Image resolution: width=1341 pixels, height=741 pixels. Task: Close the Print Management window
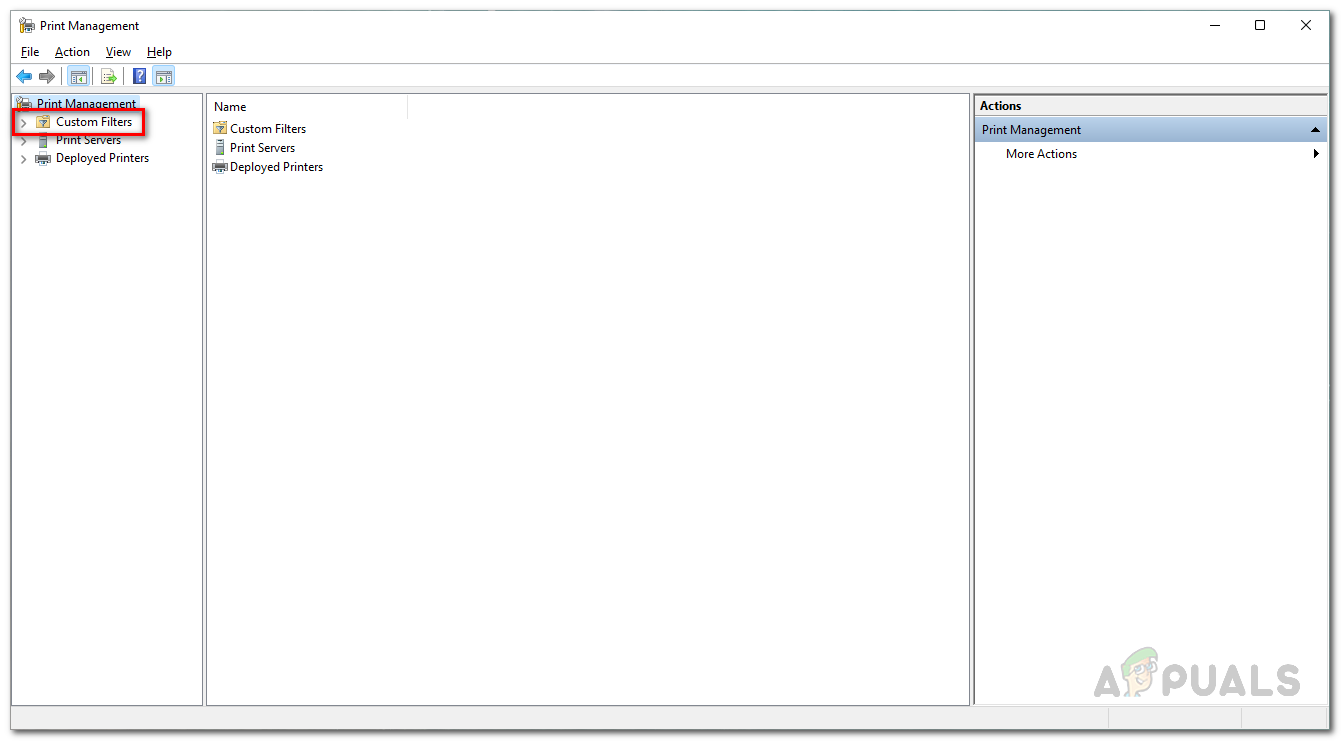click(x=1306, y=25)
